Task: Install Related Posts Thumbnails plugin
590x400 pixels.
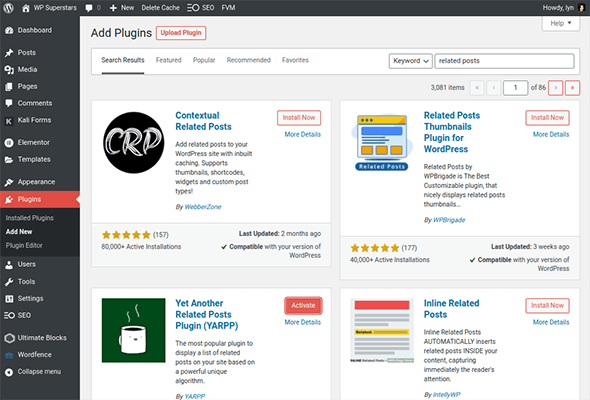Action: tap(547, 118)
